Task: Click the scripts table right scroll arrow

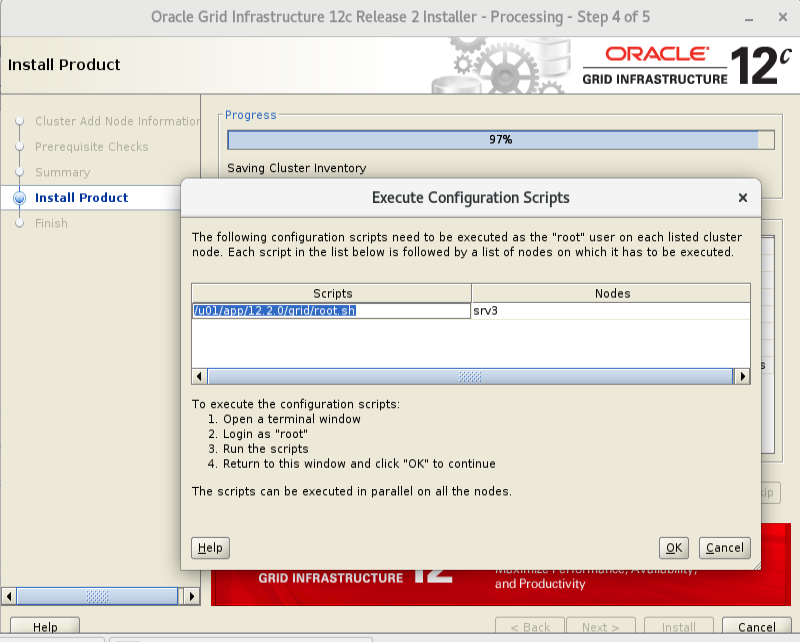Action: tap(742, 377)
